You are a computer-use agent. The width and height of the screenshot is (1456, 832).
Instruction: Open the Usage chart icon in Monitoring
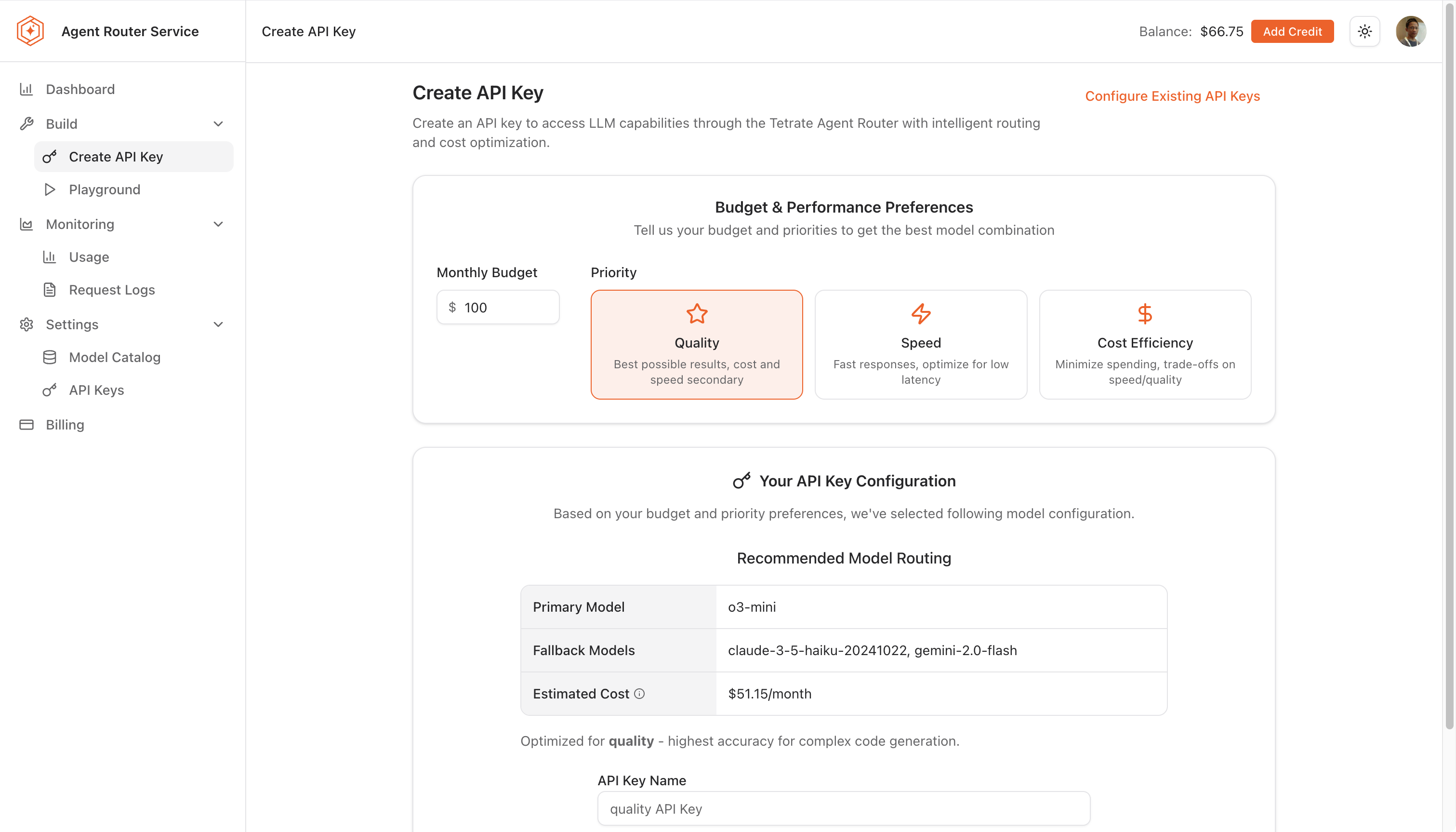pyautogui.click(x=50, y=256)
